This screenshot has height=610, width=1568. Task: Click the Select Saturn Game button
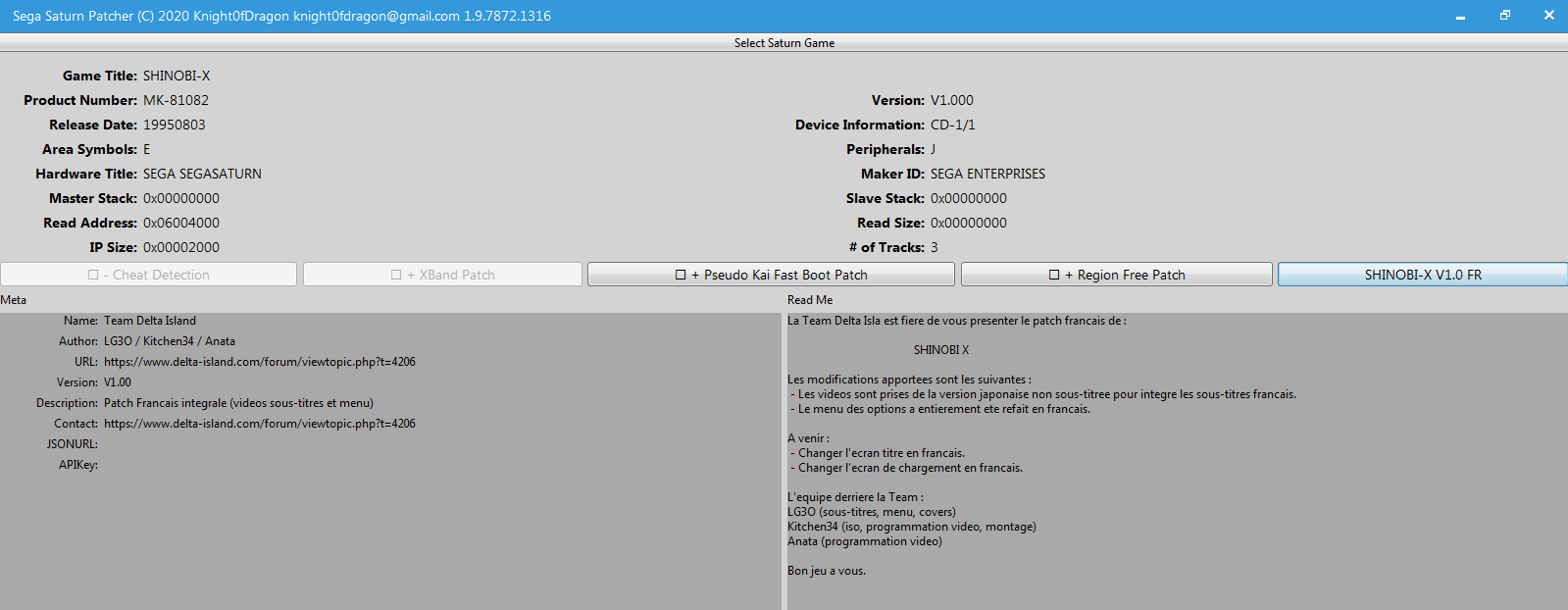(784, 43)
